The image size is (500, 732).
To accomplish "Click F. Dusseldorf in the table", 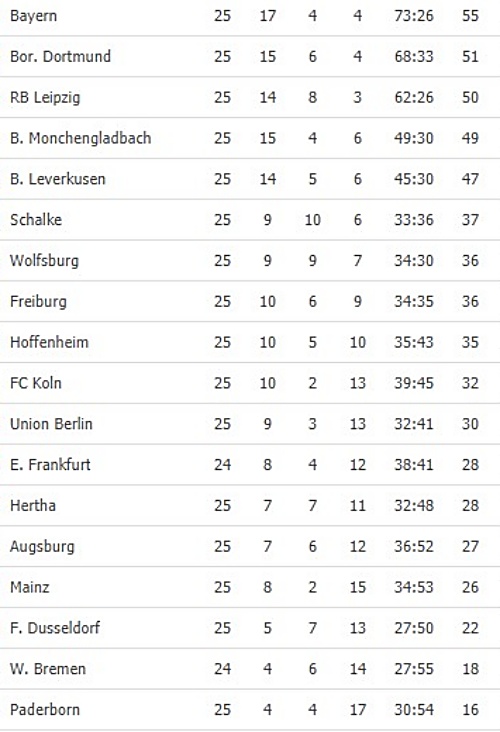I will point(55,628).
